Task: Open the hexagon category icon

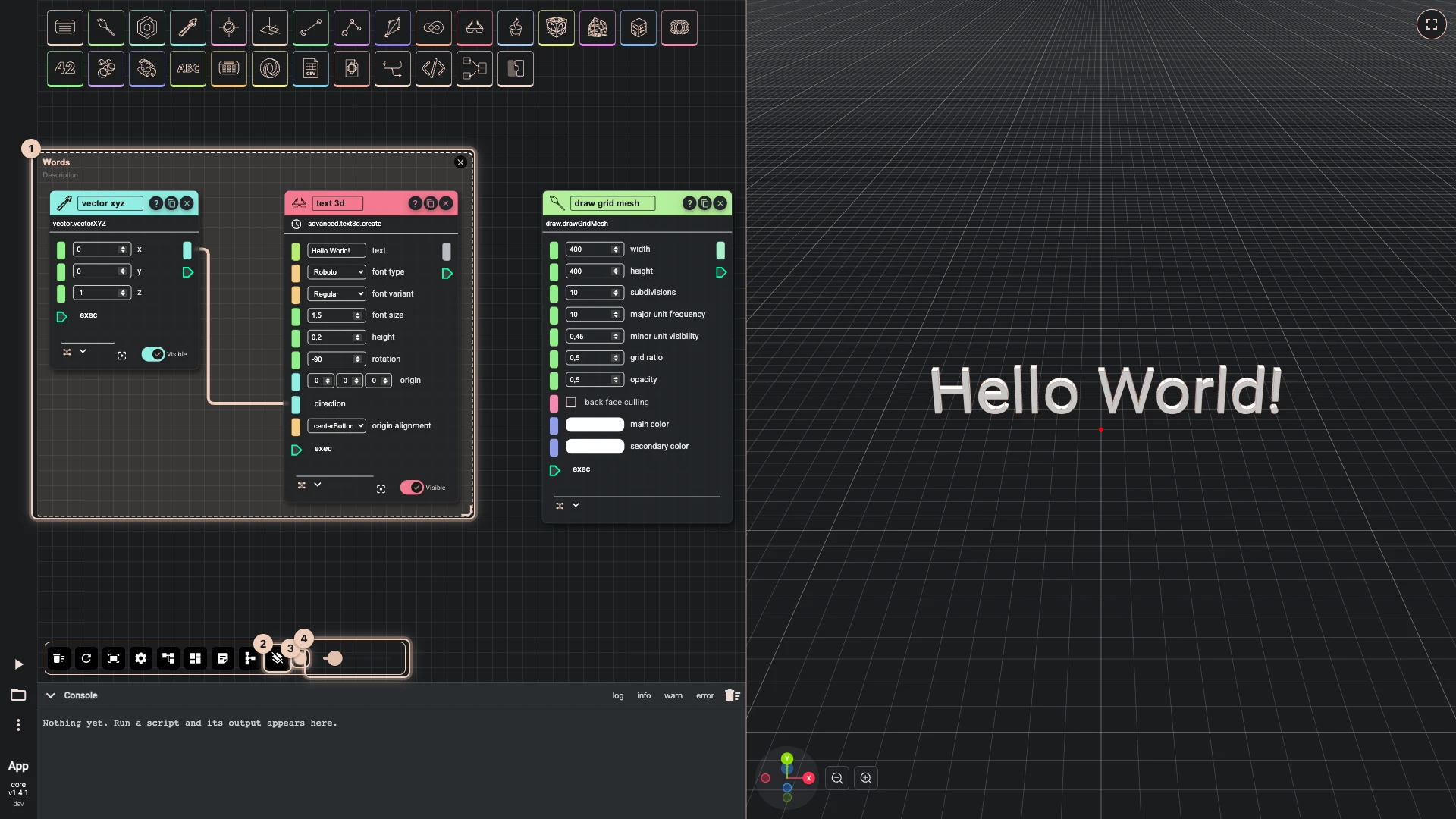Action: coord(147,27)
